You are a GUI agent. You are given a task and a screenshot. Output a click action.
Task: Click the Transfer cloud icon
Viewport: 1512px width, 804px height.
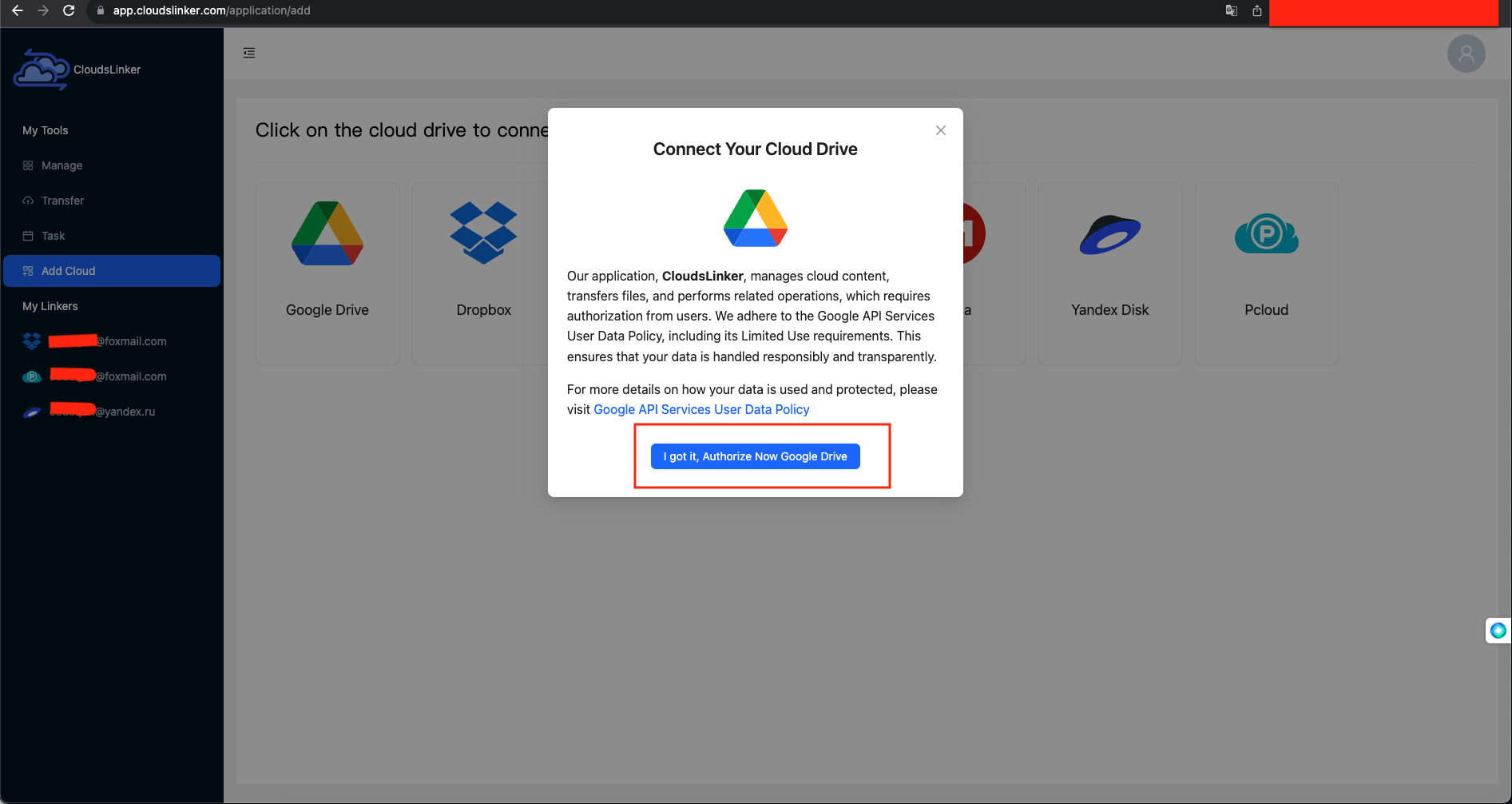(28, 201)
